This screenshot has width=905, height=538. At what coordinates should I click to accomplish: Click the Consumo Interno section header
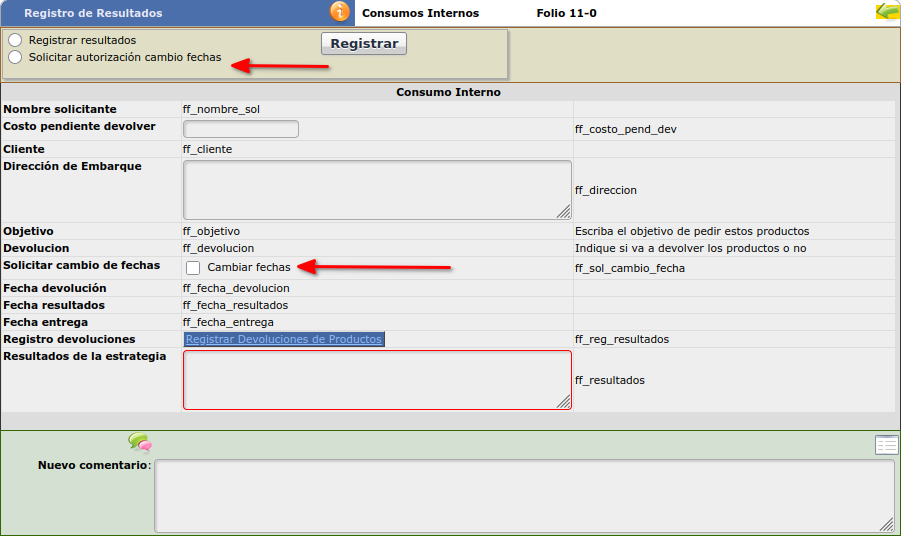point(448,92)
